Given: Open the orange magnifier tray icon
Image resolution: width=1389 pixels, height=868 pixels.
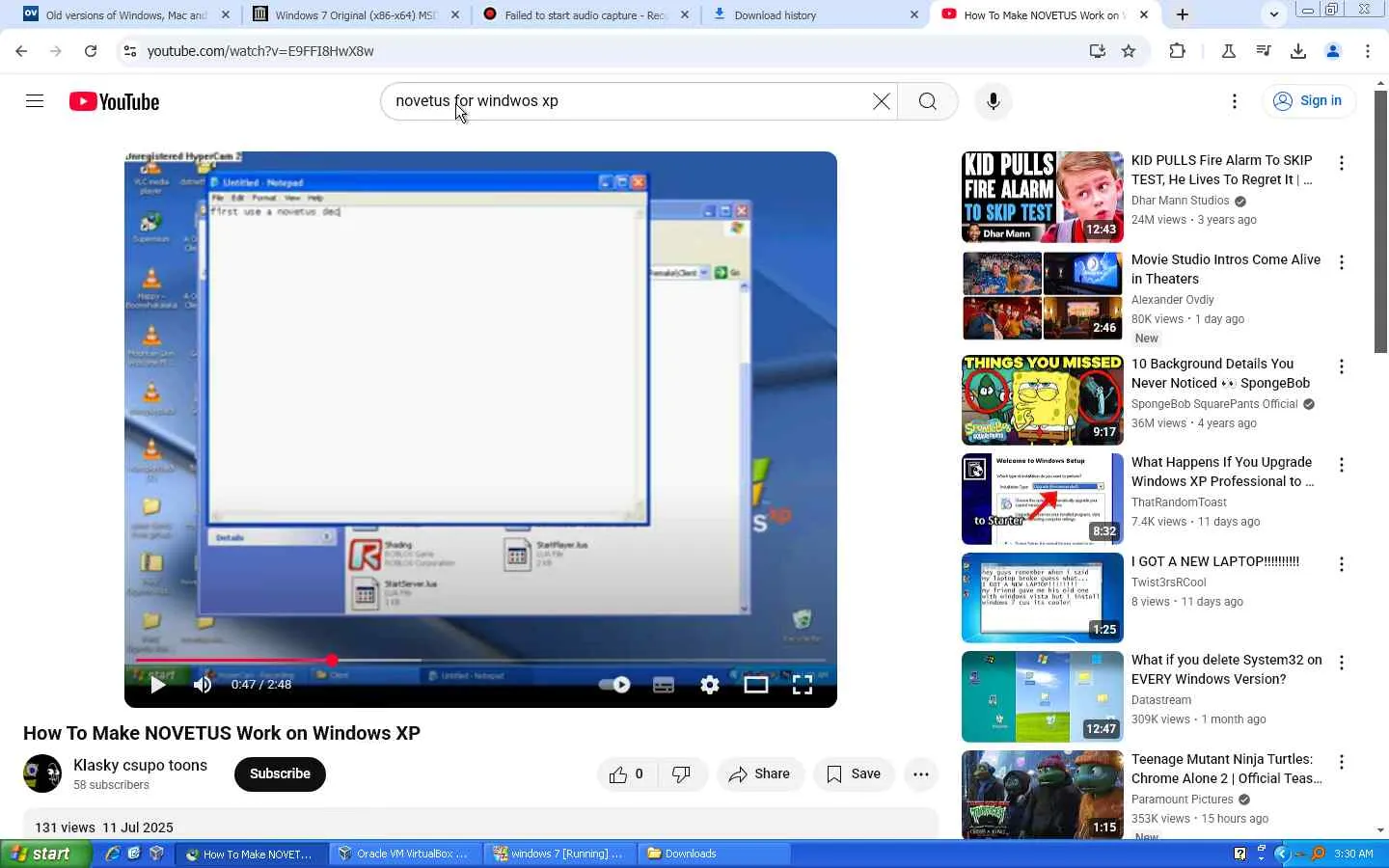Looking at the screenshot, I should coord(1319,854).
